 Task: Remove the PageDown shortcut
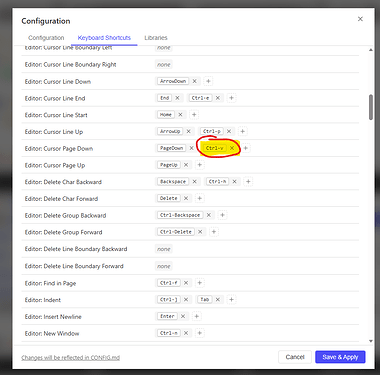pos(191,148)
